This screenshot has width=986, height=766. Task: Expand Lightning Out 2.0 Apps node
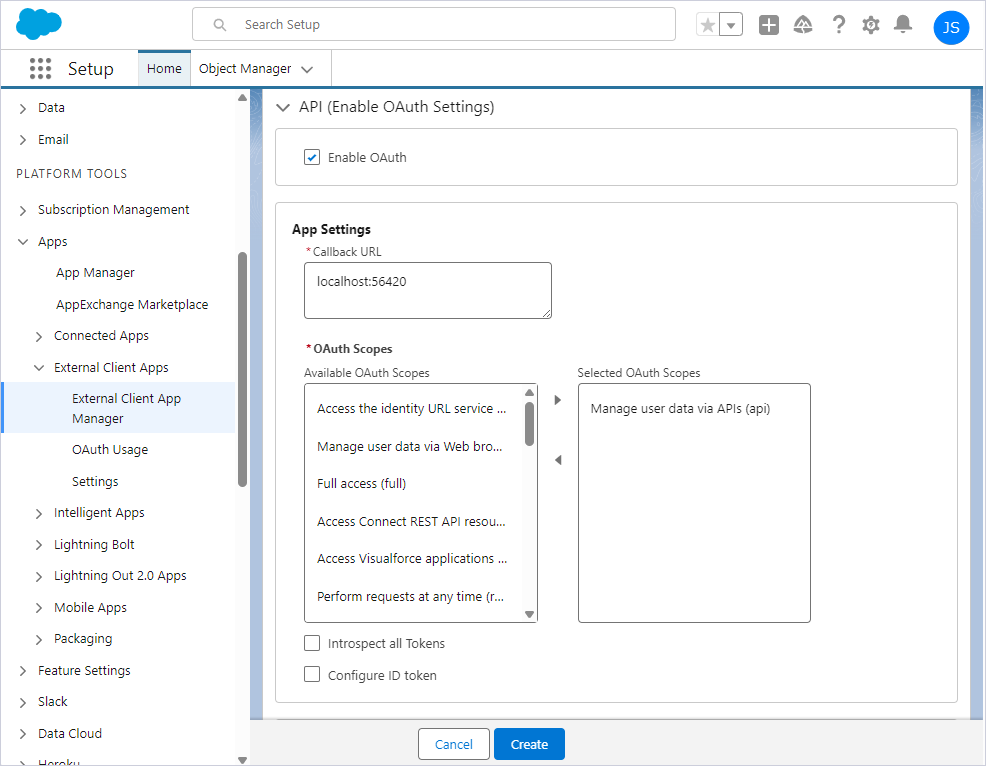(x=39, y=577)
